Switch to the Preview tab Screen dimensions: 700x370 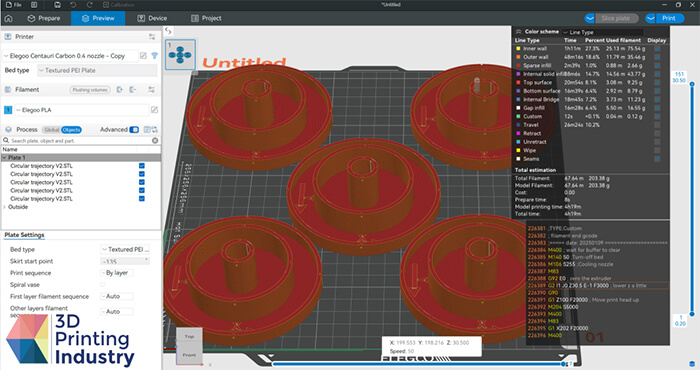[98, 18]
